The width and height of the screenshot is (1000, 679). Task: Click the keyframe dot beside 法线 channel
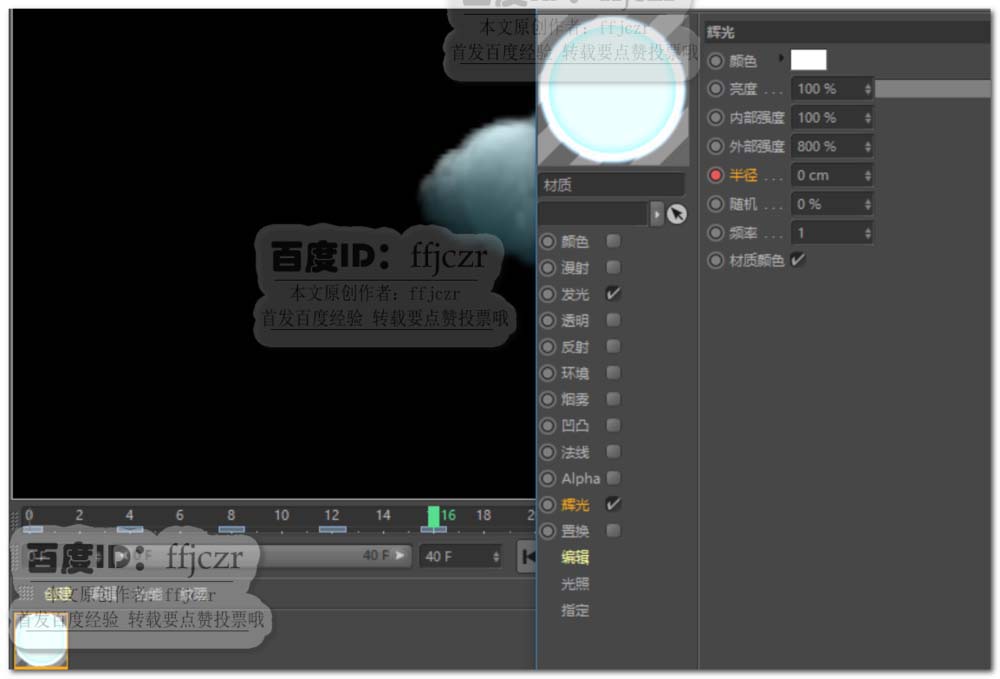(548, 453)
